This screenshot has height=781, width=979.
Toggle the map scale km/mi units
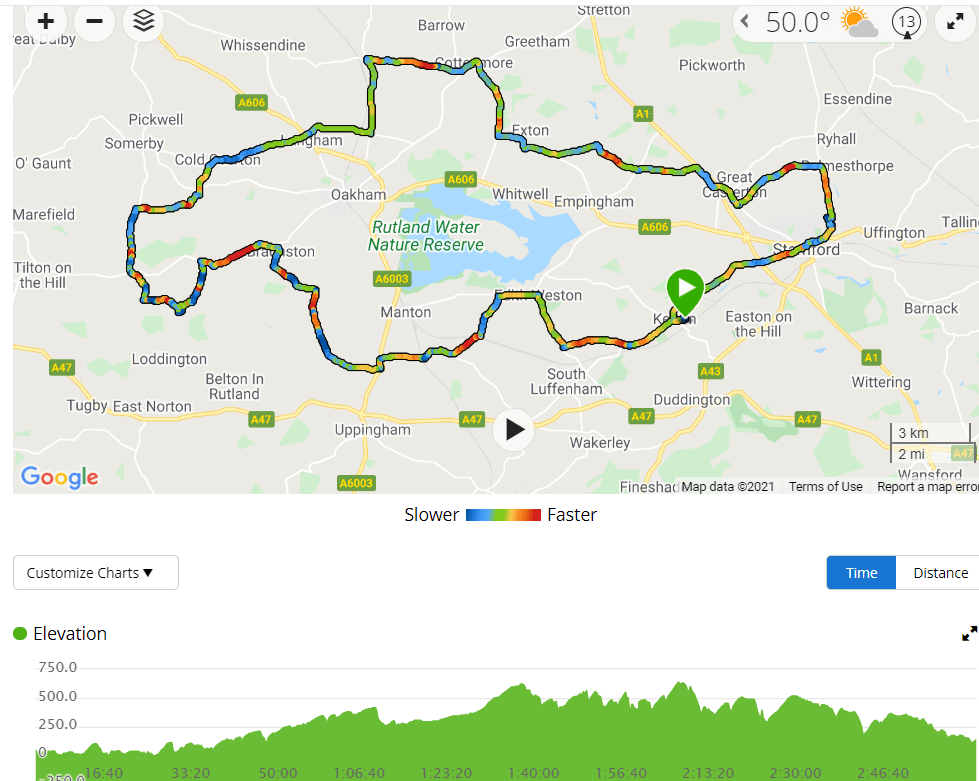click(x=931, y=443)
